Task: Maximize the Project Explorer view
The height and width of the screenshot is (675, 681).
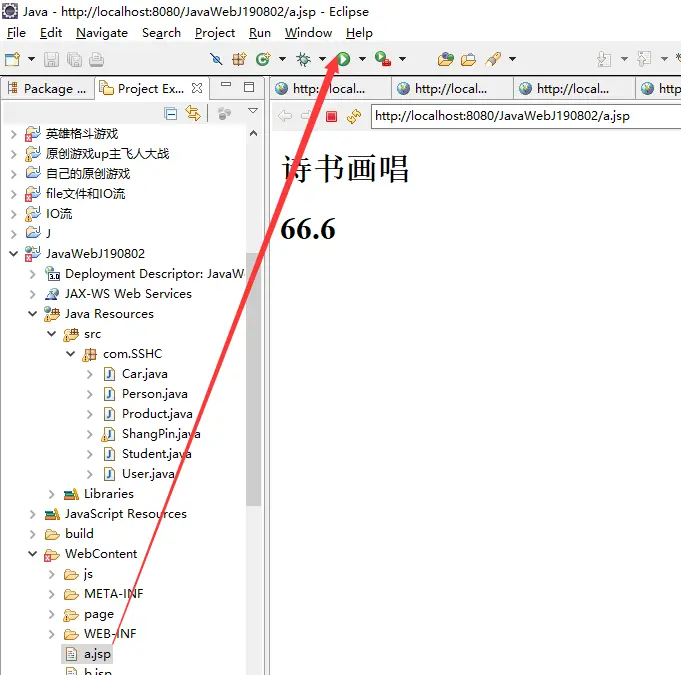Action: click(249, 87)
